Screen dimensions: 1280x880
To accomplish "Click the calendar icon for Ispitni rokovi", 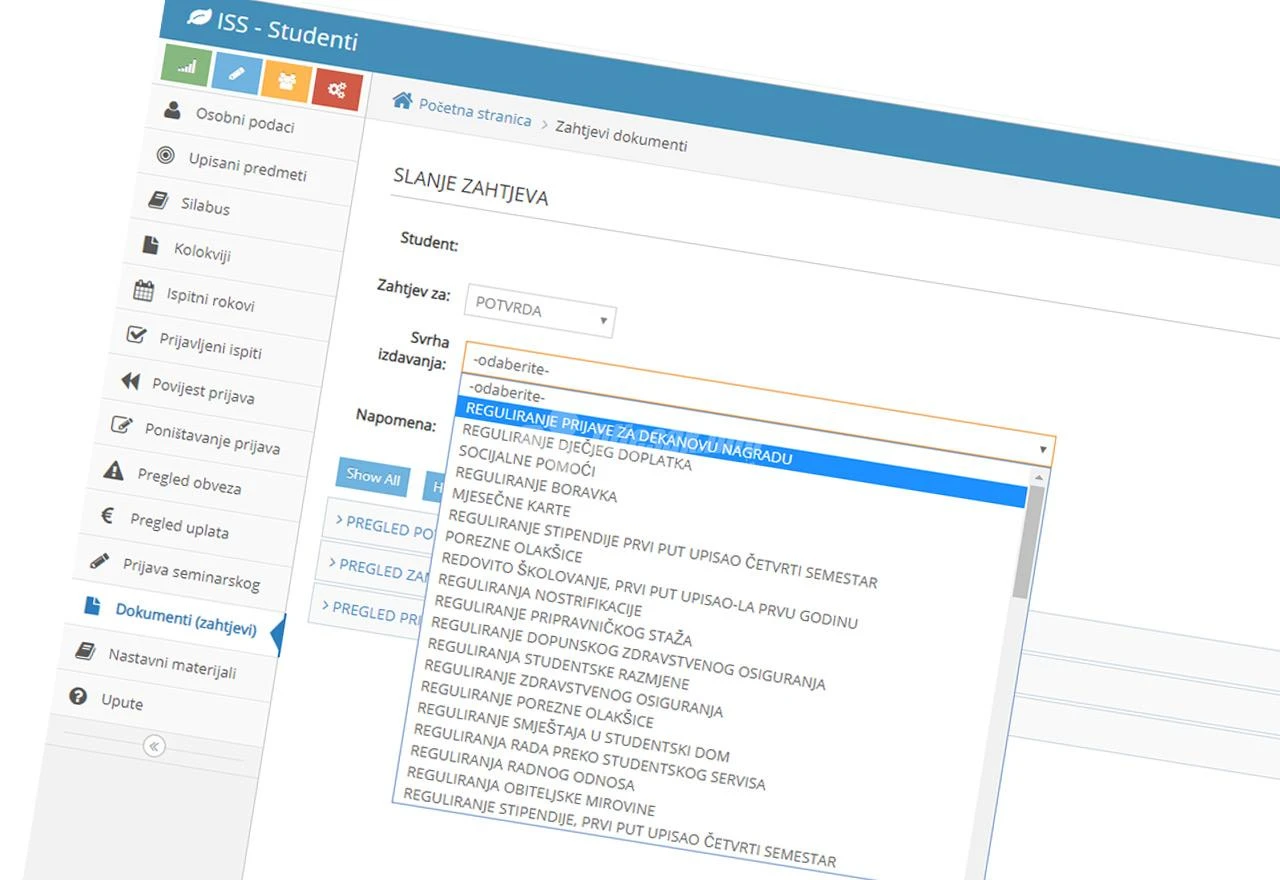I will click(144, 291).
